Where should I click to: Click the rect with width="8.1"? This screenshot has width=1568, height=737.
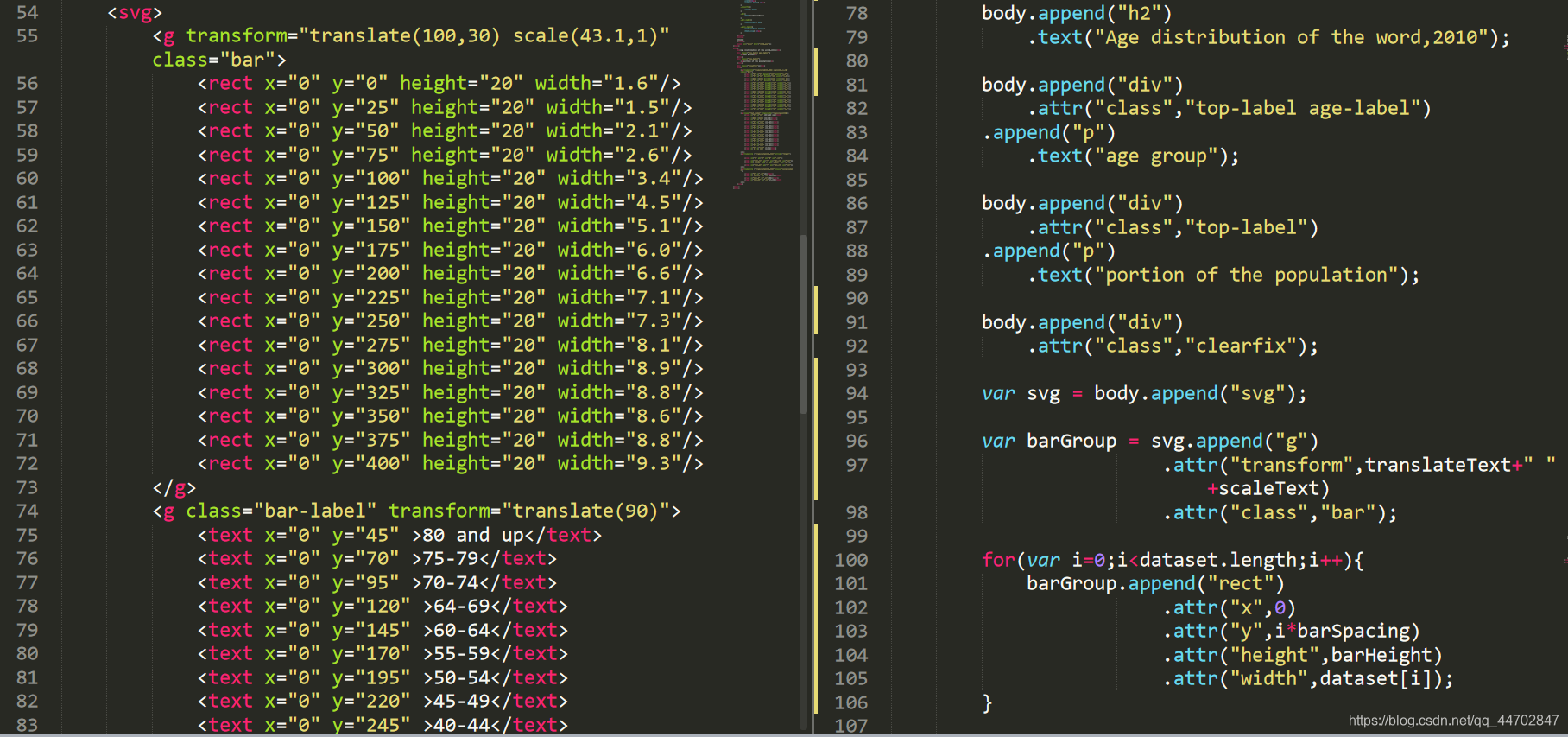(x=451, y=345)
